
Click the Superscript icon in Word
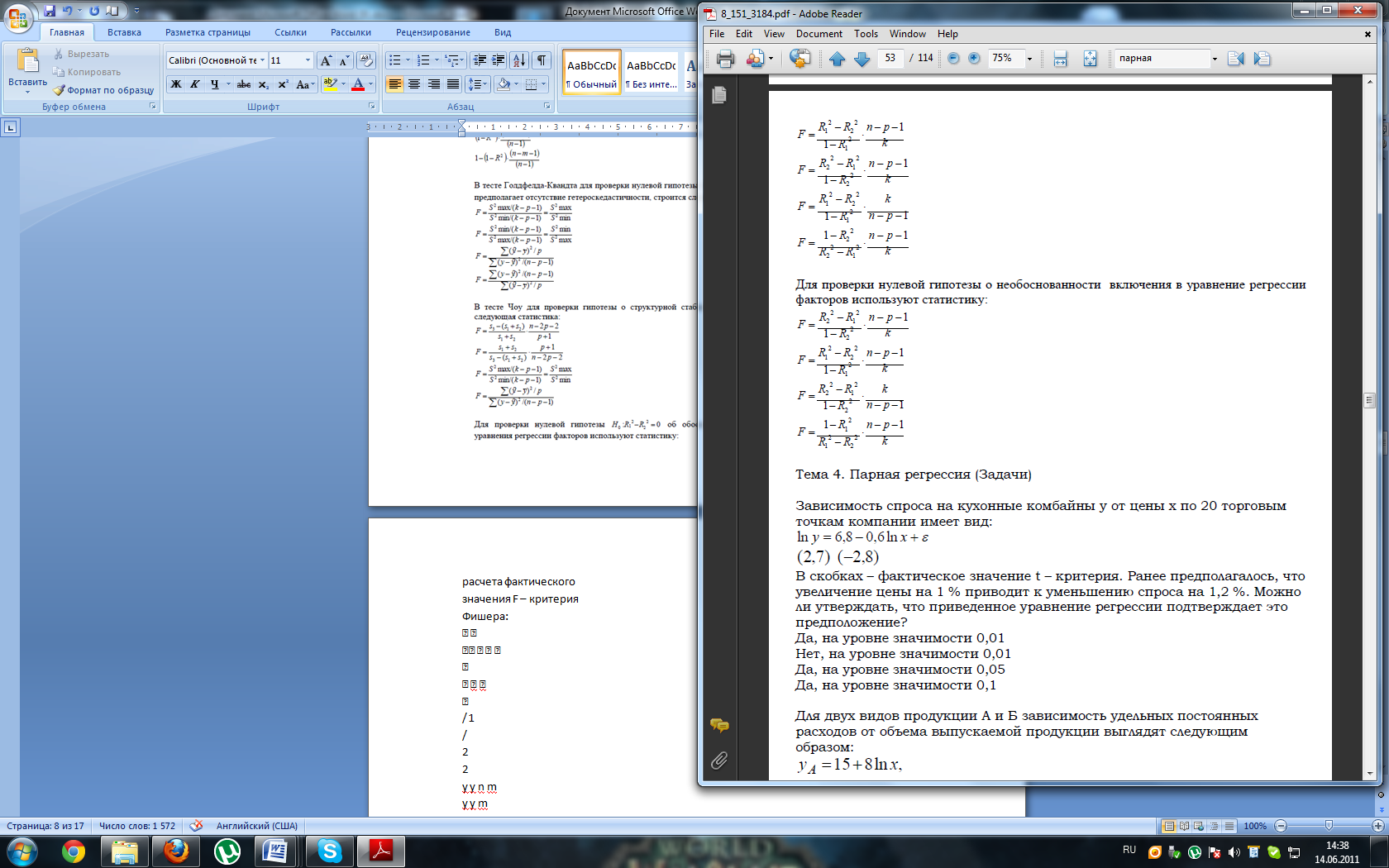click(x=283, y=84)
